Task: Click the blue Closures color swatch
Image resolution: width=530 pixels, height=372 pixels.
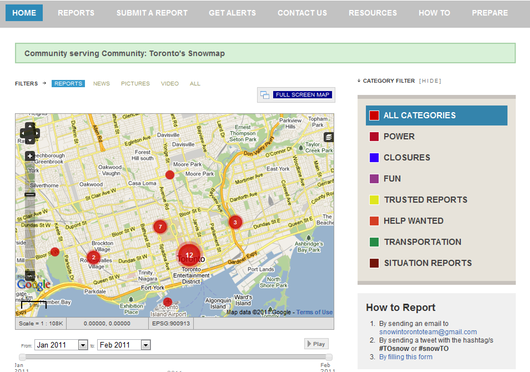Action: pos(374,157)
